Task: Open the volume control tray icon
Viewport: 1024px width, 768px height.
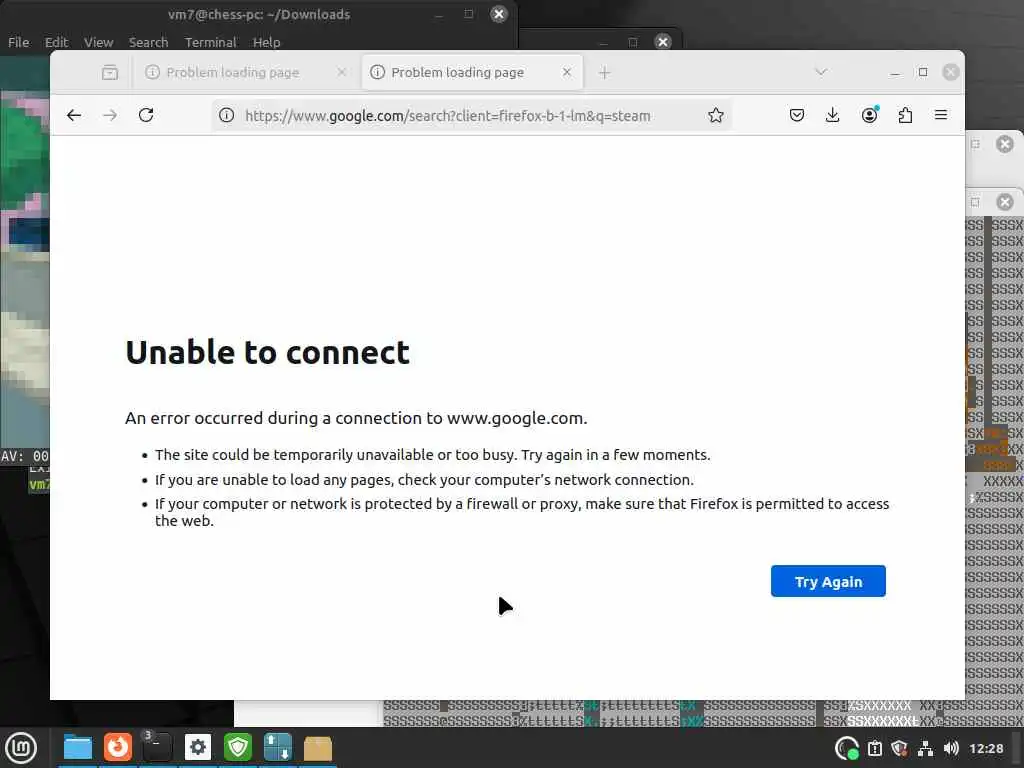Action: [952, 748]
